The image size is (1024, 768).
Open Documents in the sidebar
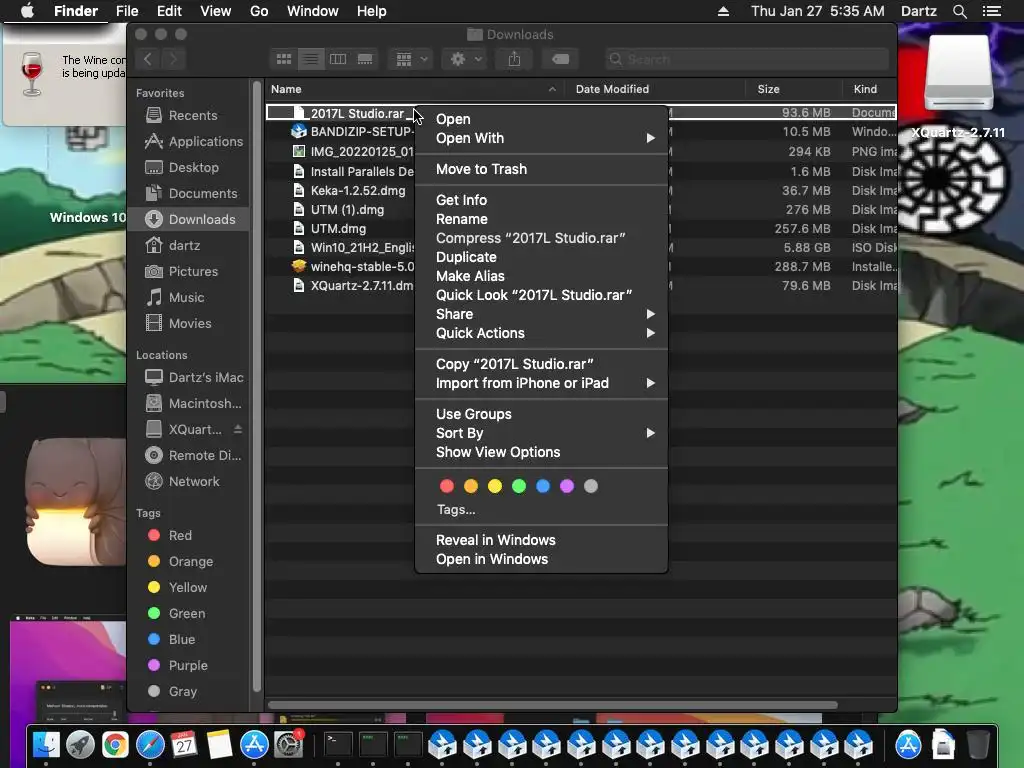pos(189,194)
